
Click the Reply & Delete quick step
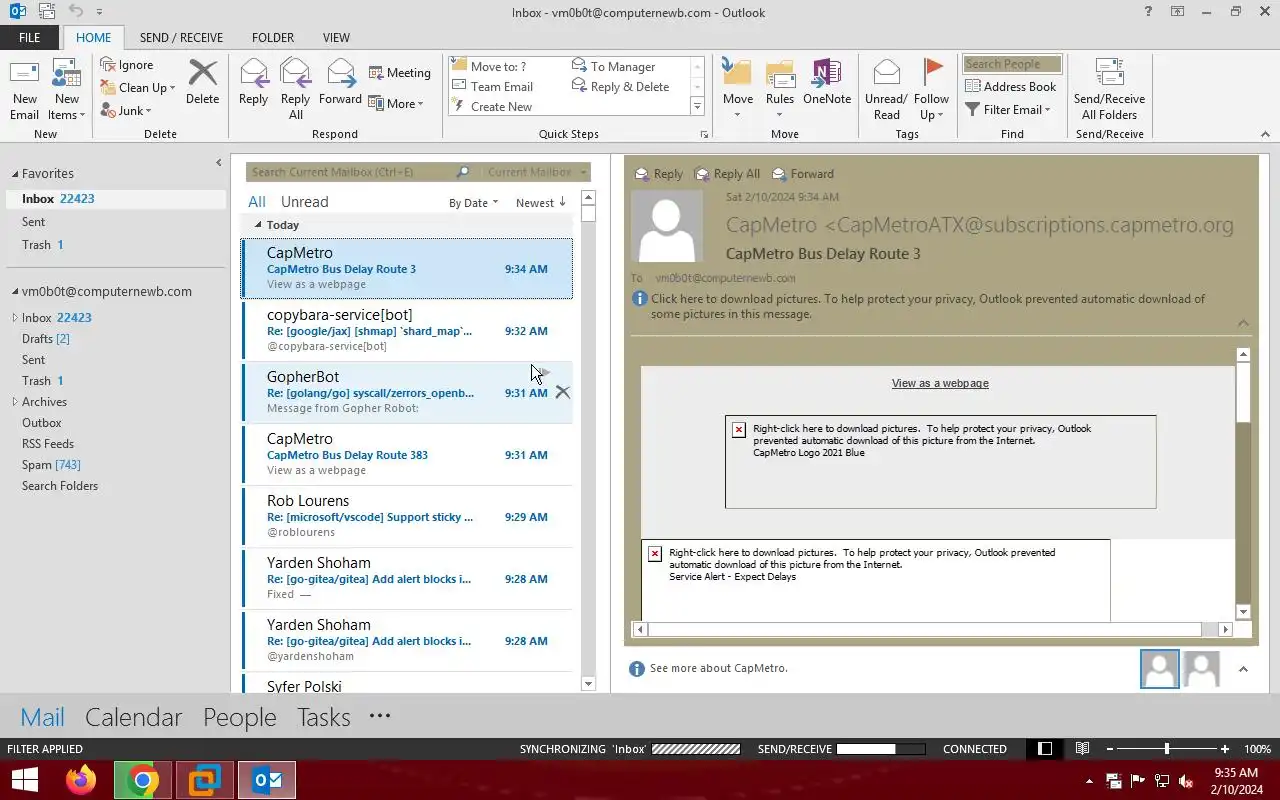click(x=621, y=87)
